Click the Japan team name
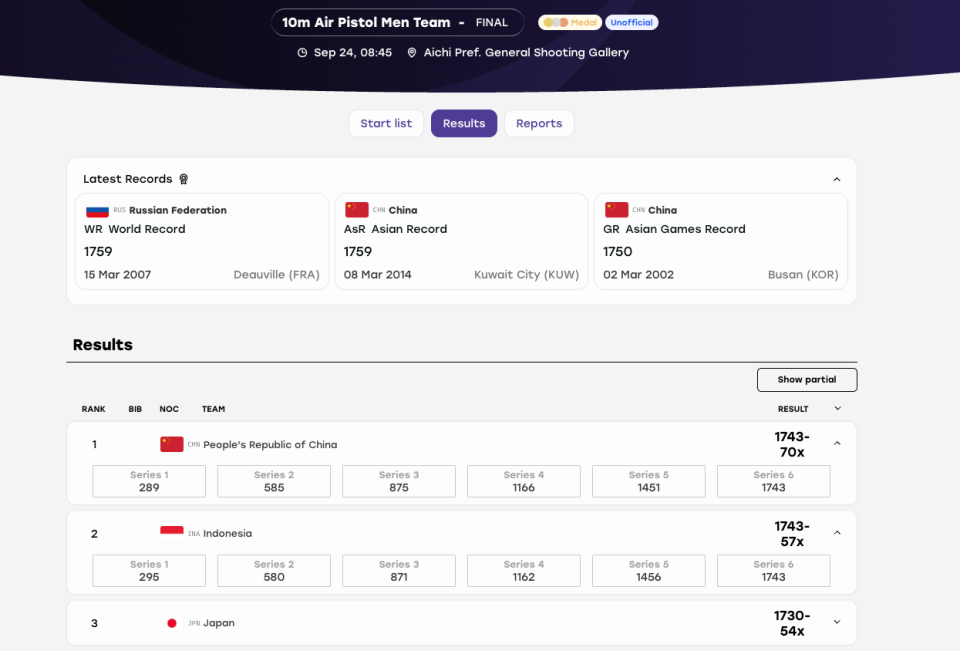This screenshot has width=960, height=651. coord(219,623)
